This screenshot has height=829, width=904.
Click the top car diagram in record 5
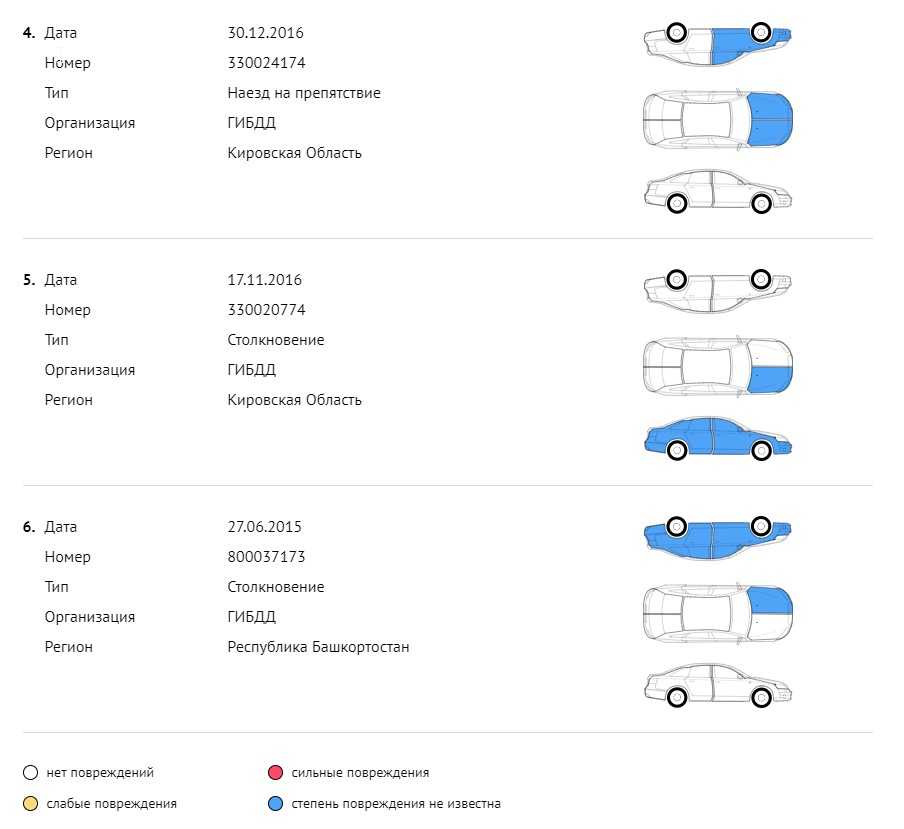tap(717, 289)
